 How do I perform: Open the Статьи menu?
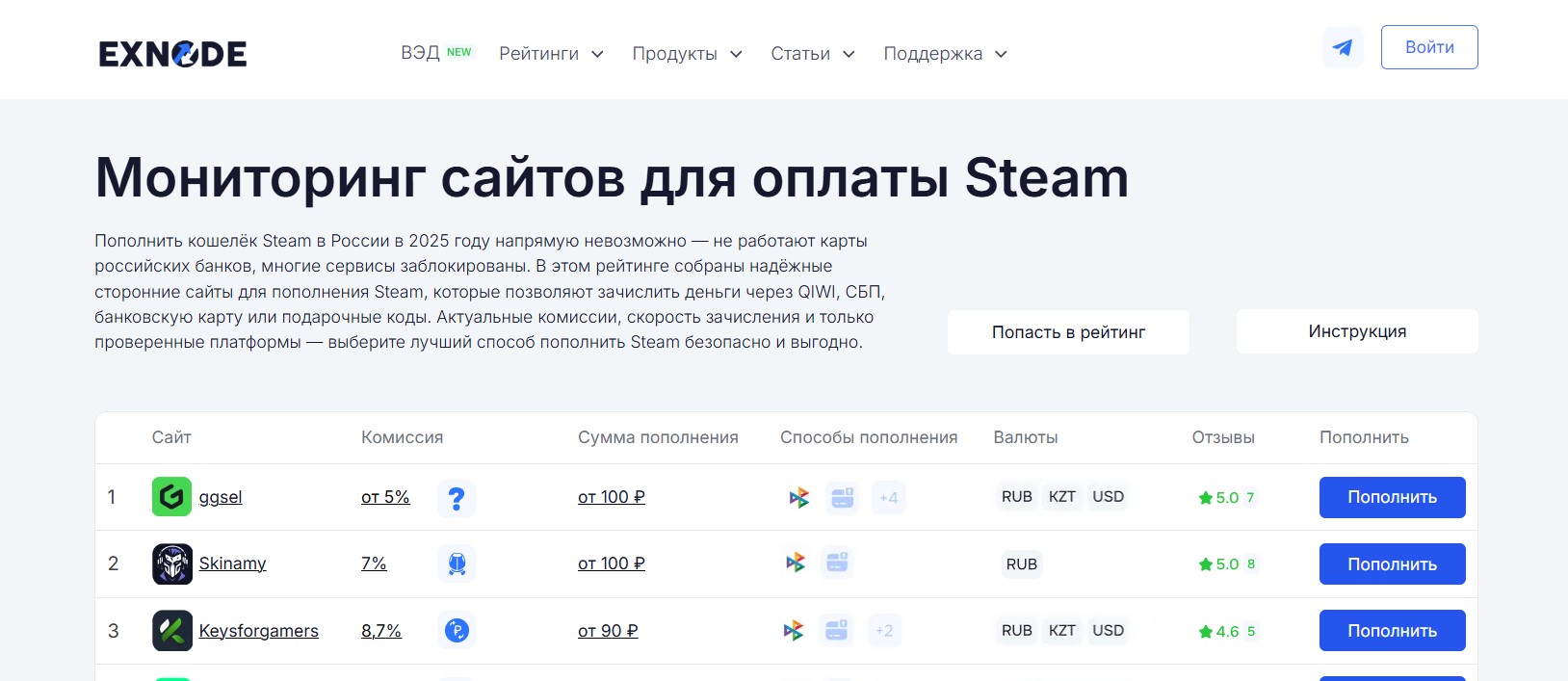pyautogui.click(x=812, y=54)
